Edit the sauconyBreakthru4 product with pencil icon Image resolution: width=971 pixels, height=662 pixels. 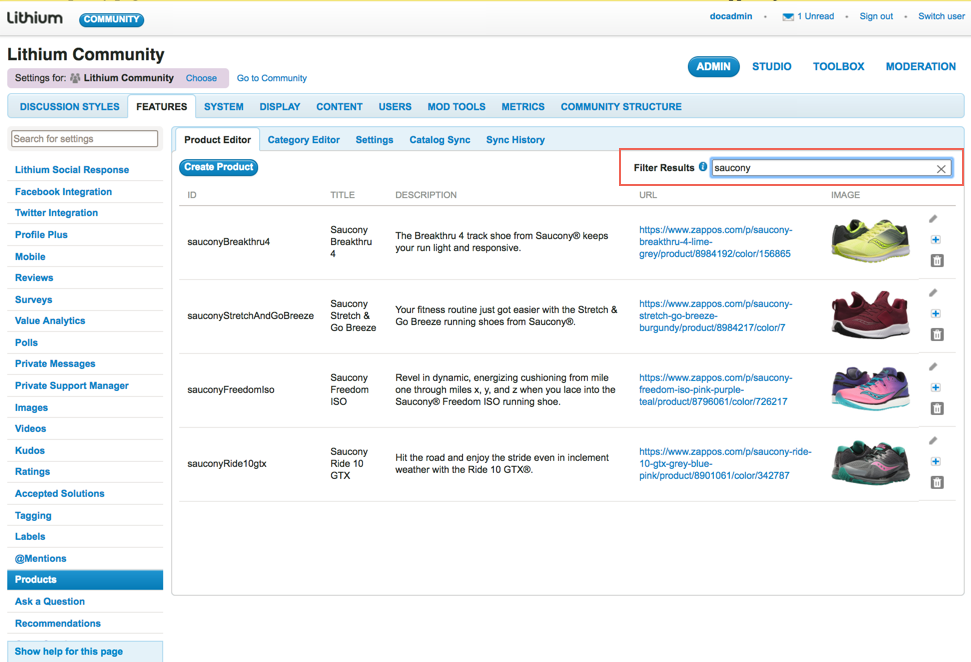pos(933,219)
